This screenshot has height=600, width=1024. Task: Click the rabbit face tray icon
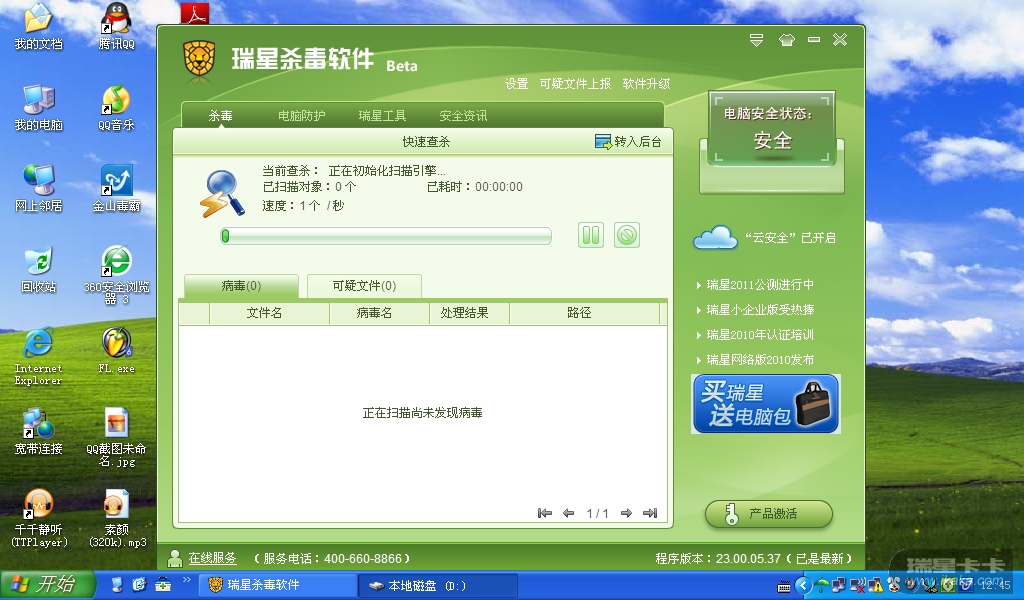(x=893, y=585)
